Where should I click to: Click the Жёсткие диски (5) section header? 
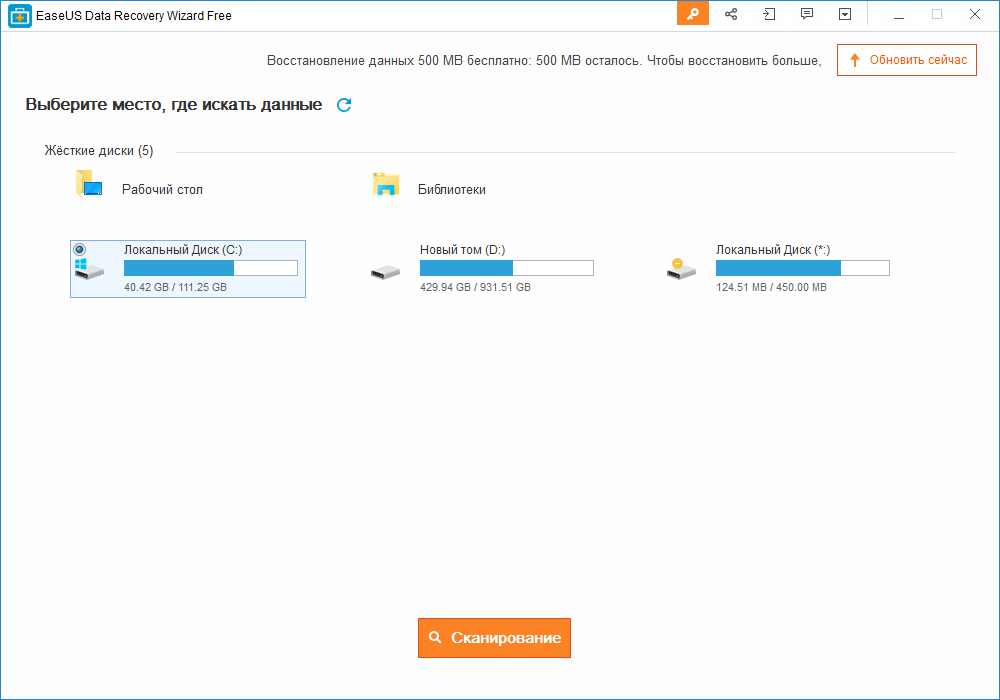(99, 151)
